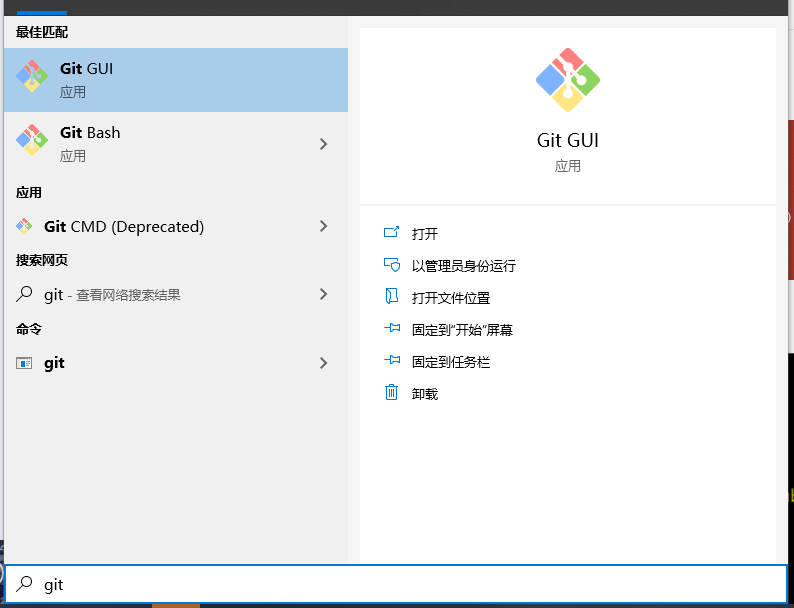Expand Git Bash options chevron
The height and width of the screenshot is (608, 794).
pos(324,144)
